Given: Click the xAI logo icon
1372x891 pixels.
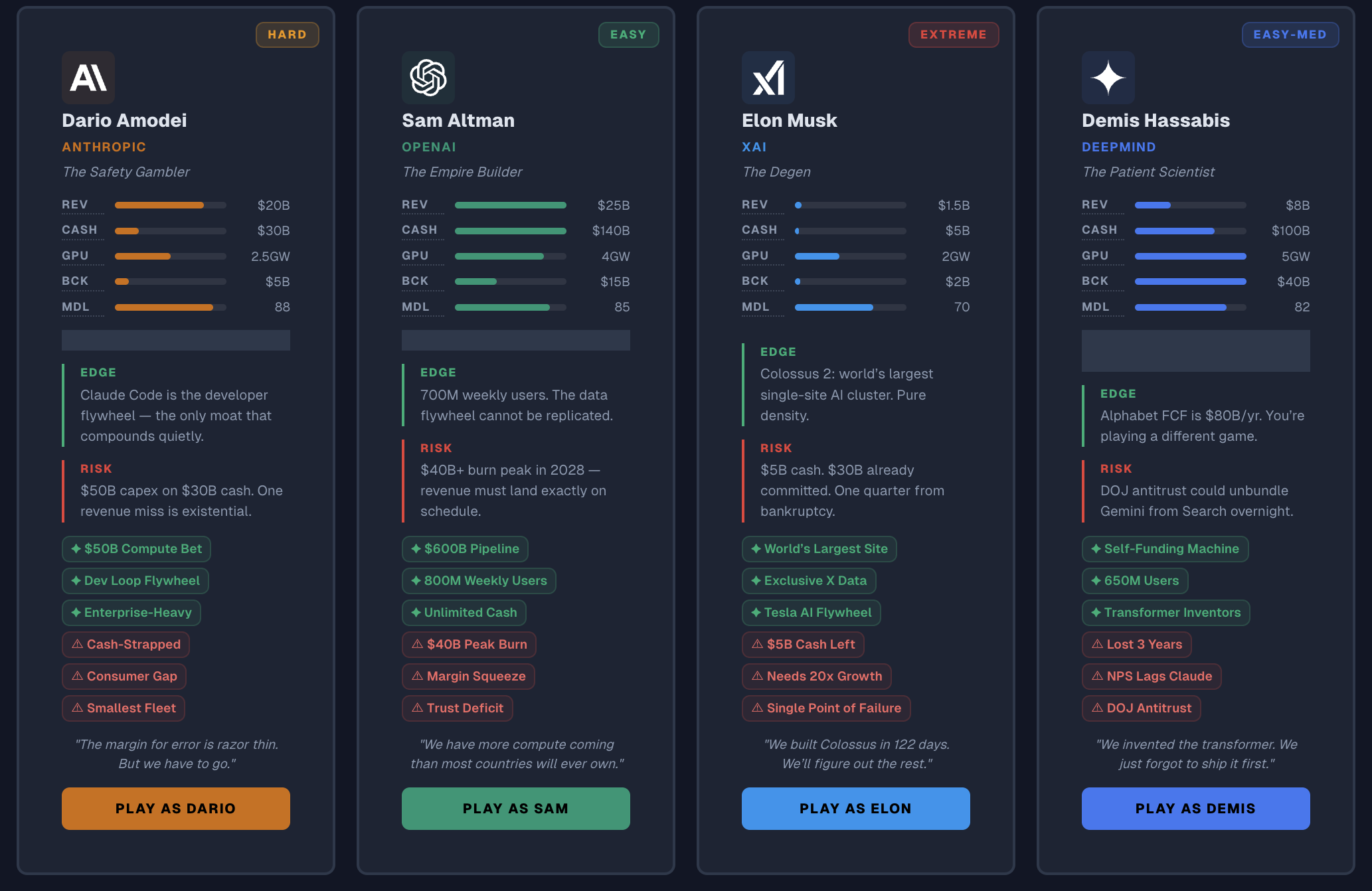Looking at the screenshot, I should (x=768, y=78).
